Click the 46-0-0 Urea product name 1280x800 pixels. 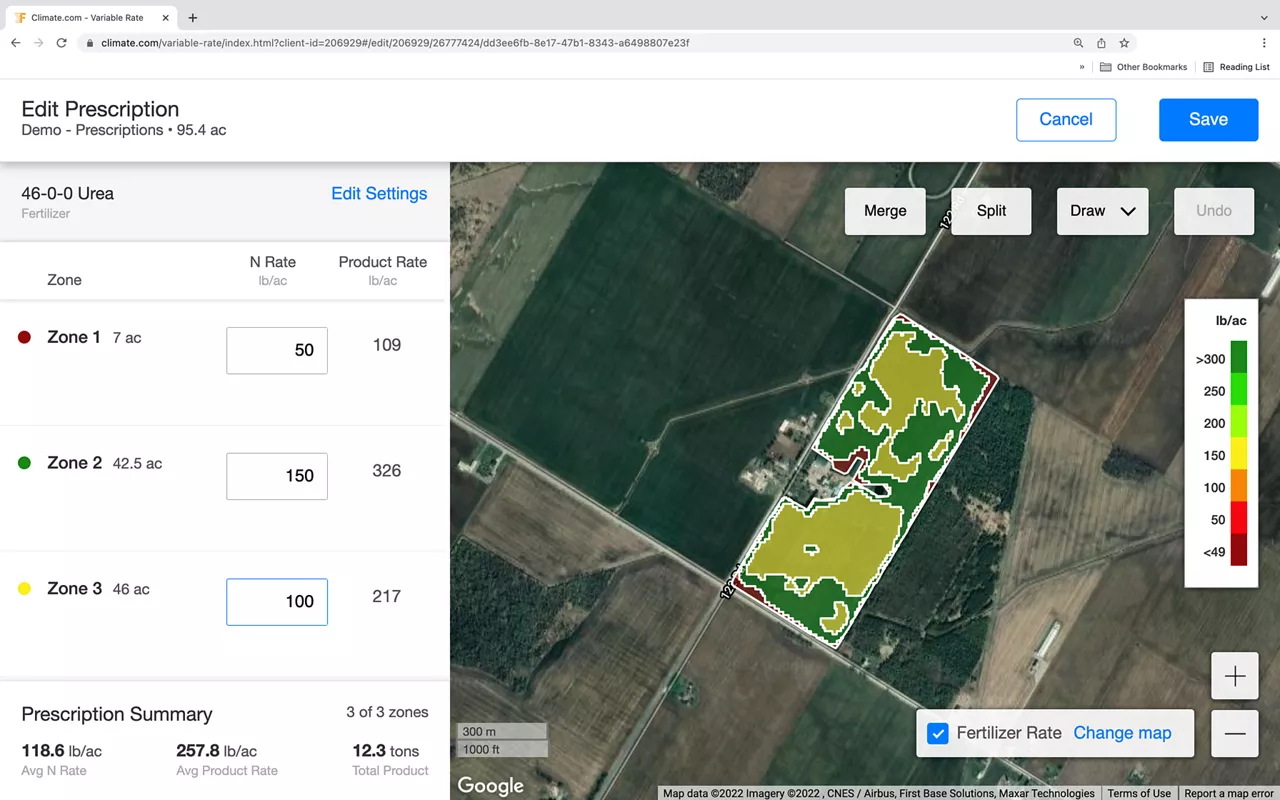pyautogui.click(x=68, y=194)
